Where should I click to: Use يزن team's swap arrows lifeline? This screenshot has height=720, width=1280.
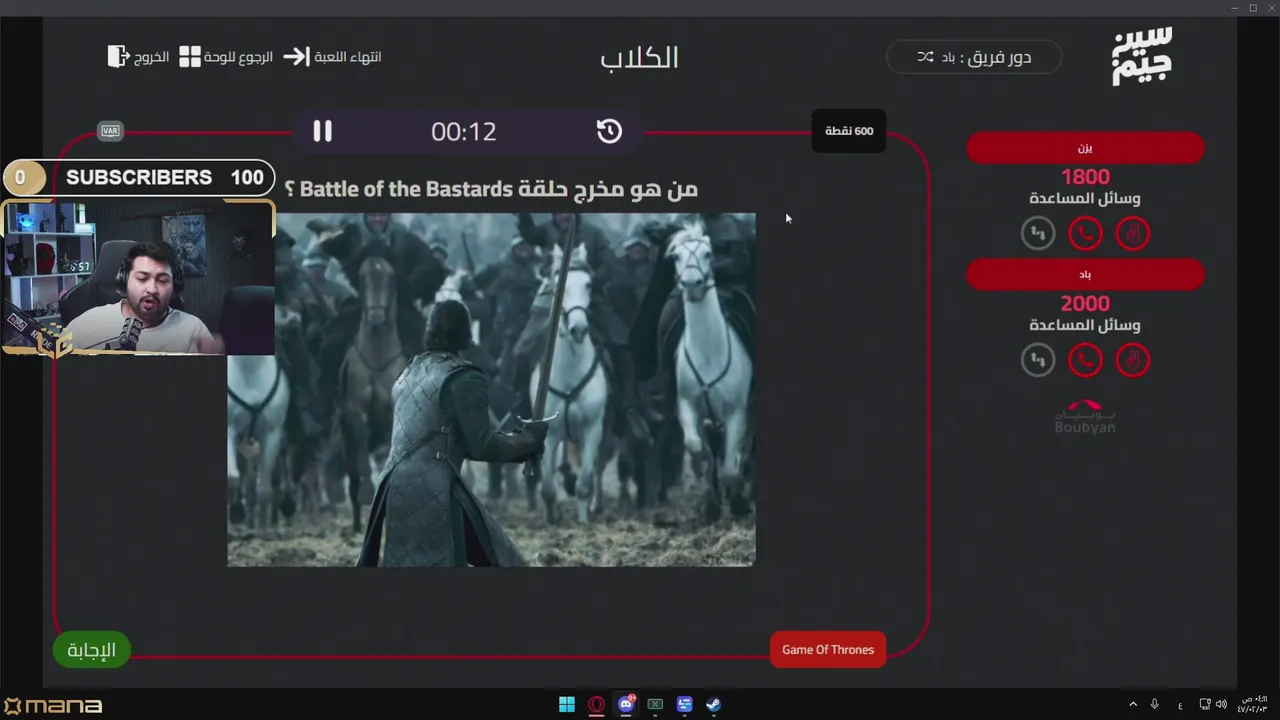(x=1038, y=234)
